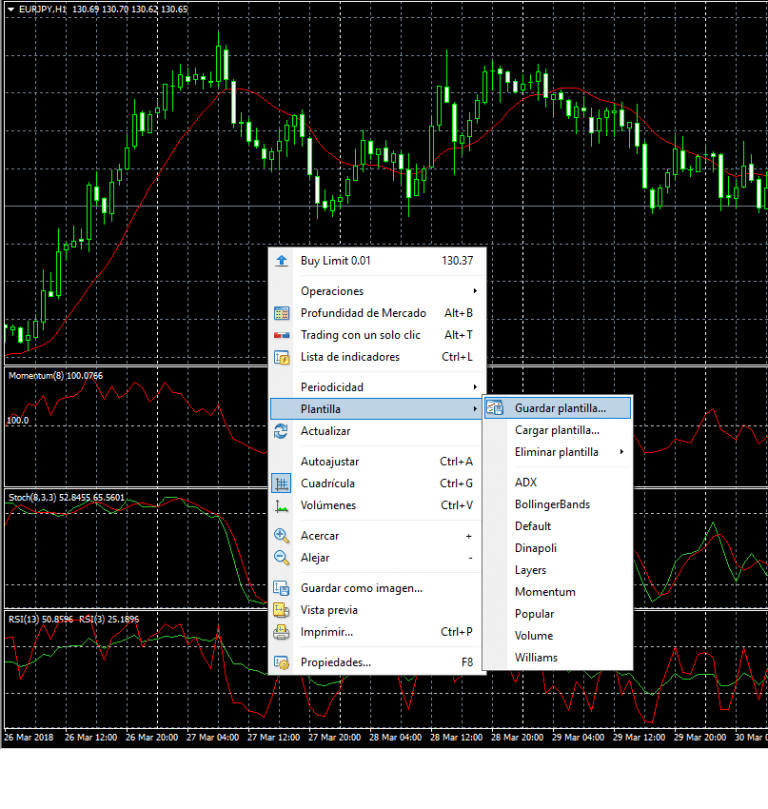
Task: Open Lista de indicadores
Action: pos(377,357)
